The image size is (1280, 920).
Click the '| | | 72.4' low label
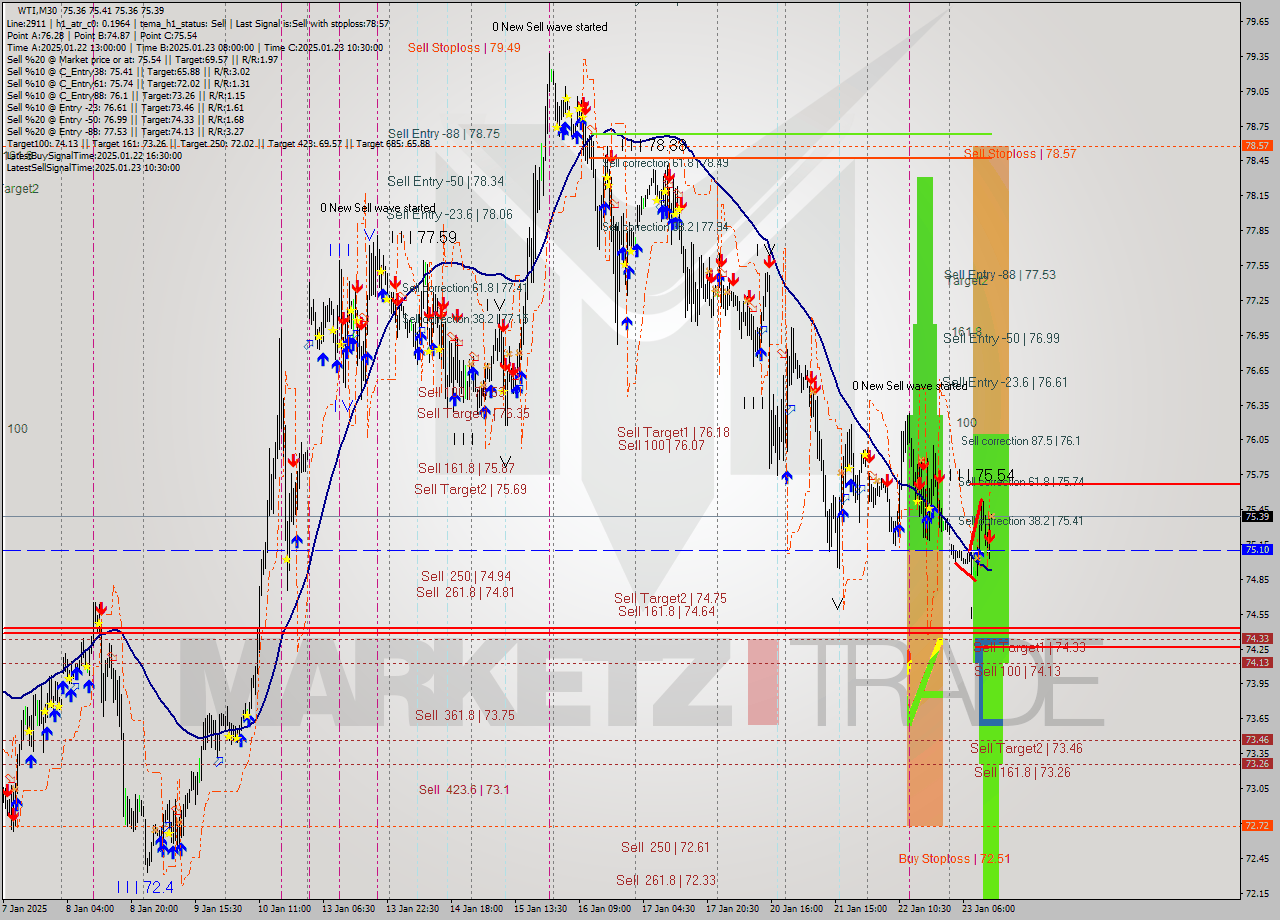144,887
